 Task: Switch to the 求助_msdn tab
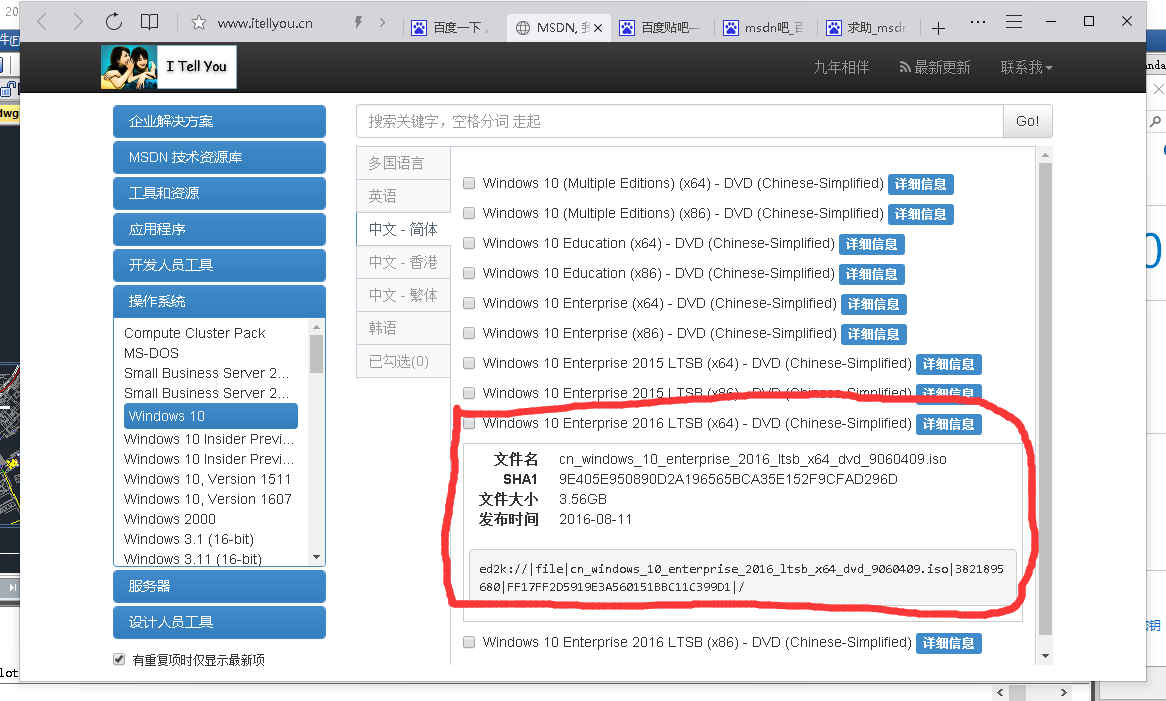[868, 28]
